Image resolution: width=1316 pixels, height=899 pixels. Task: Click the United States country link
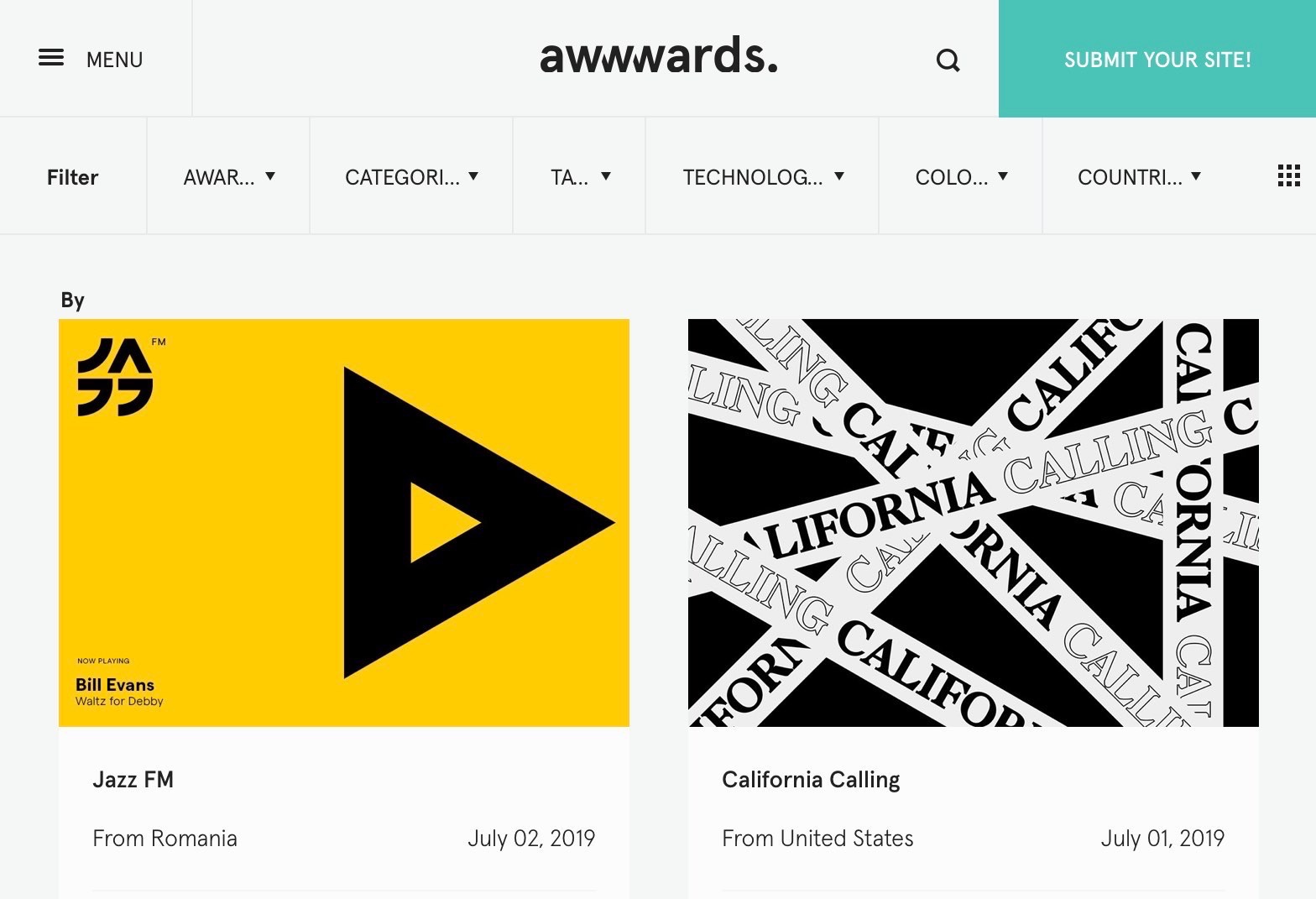coord(847,839)
